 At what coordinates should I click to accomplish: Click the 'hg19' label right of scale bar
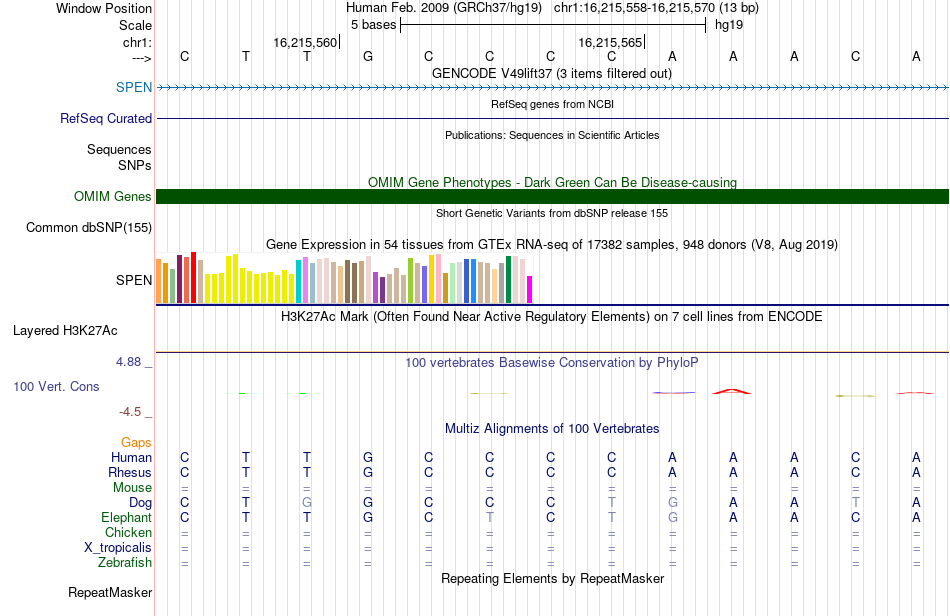click(x=729, y=25)
